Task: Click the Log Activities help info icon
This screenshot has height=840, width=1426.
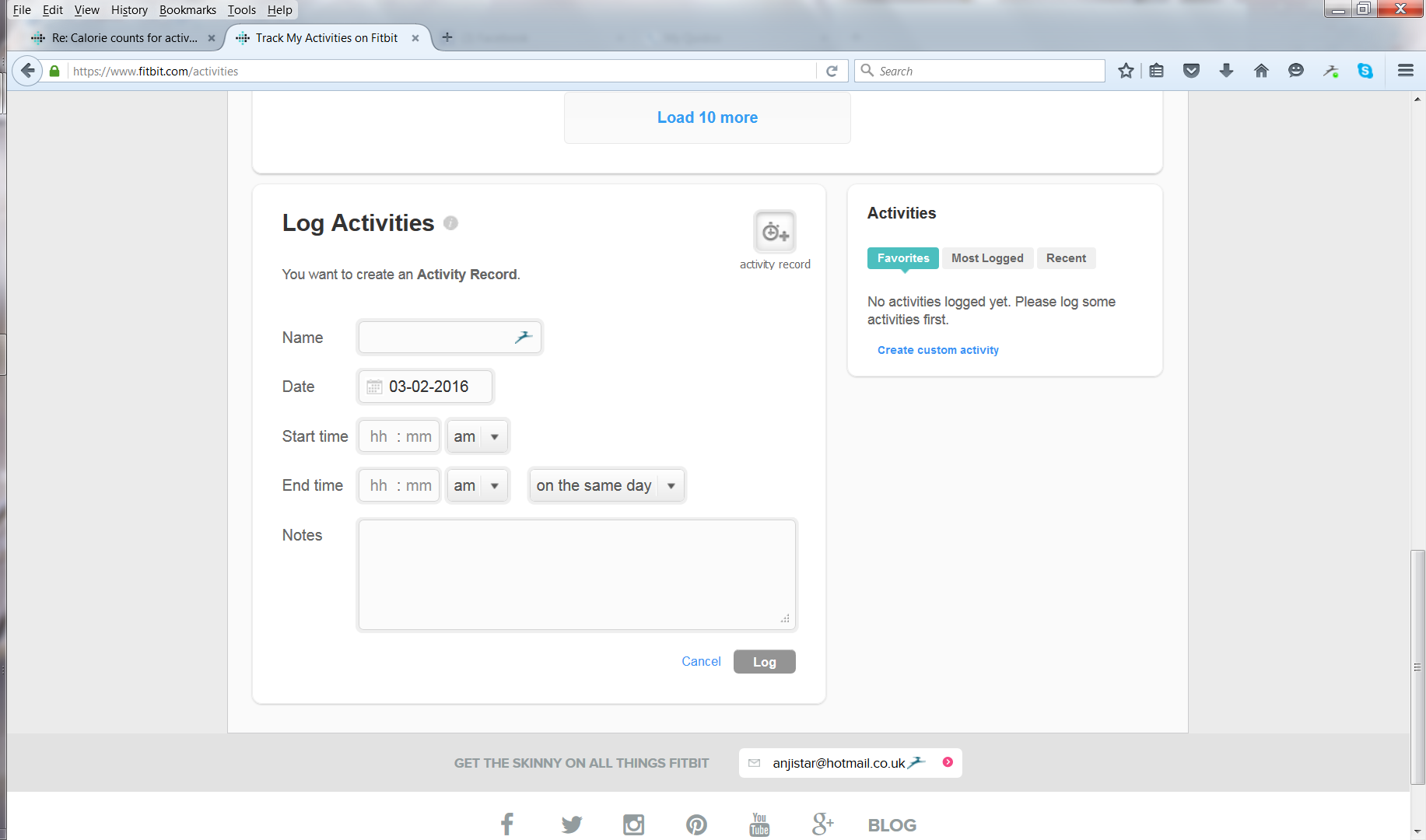Action: [x=450, y=223]
